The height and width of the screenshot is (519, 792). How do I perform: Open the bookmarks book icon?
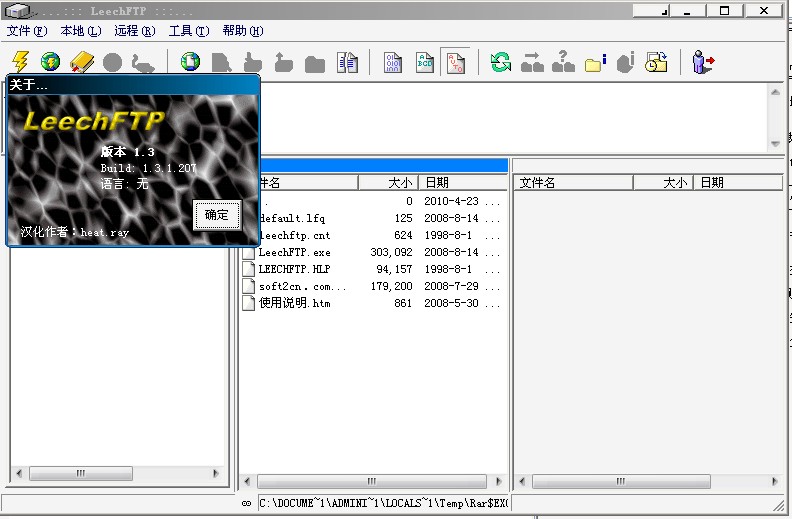[81, 62]
